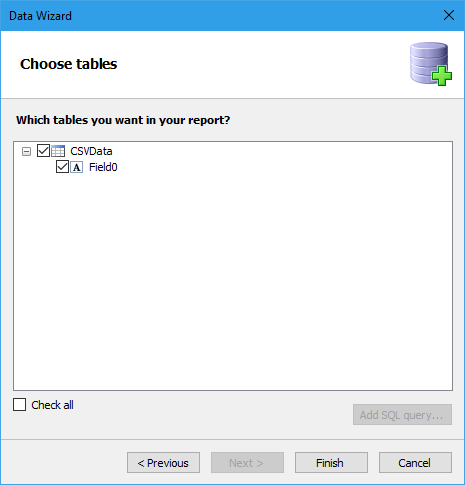
Task: Click the greyed-out Next button
Action: (247, 463)
